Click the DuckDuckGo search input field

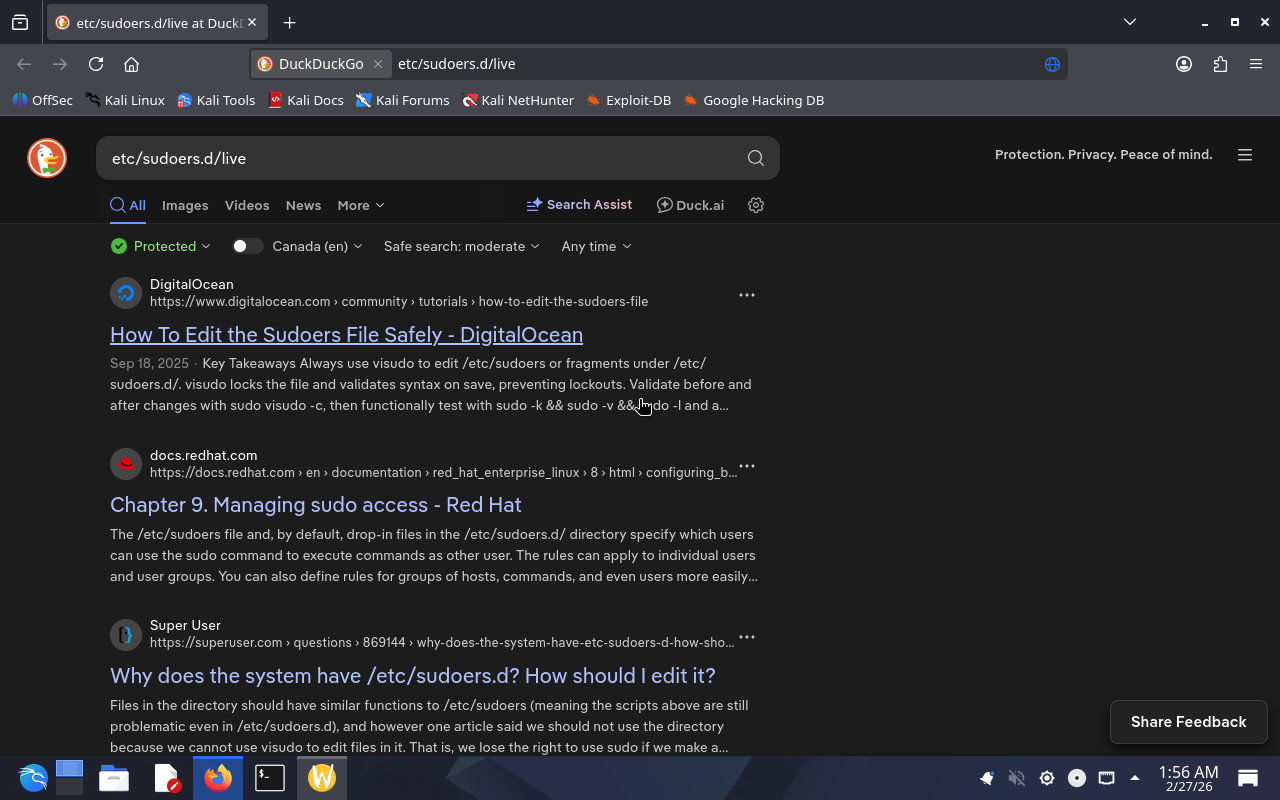(x=420, y=158)
